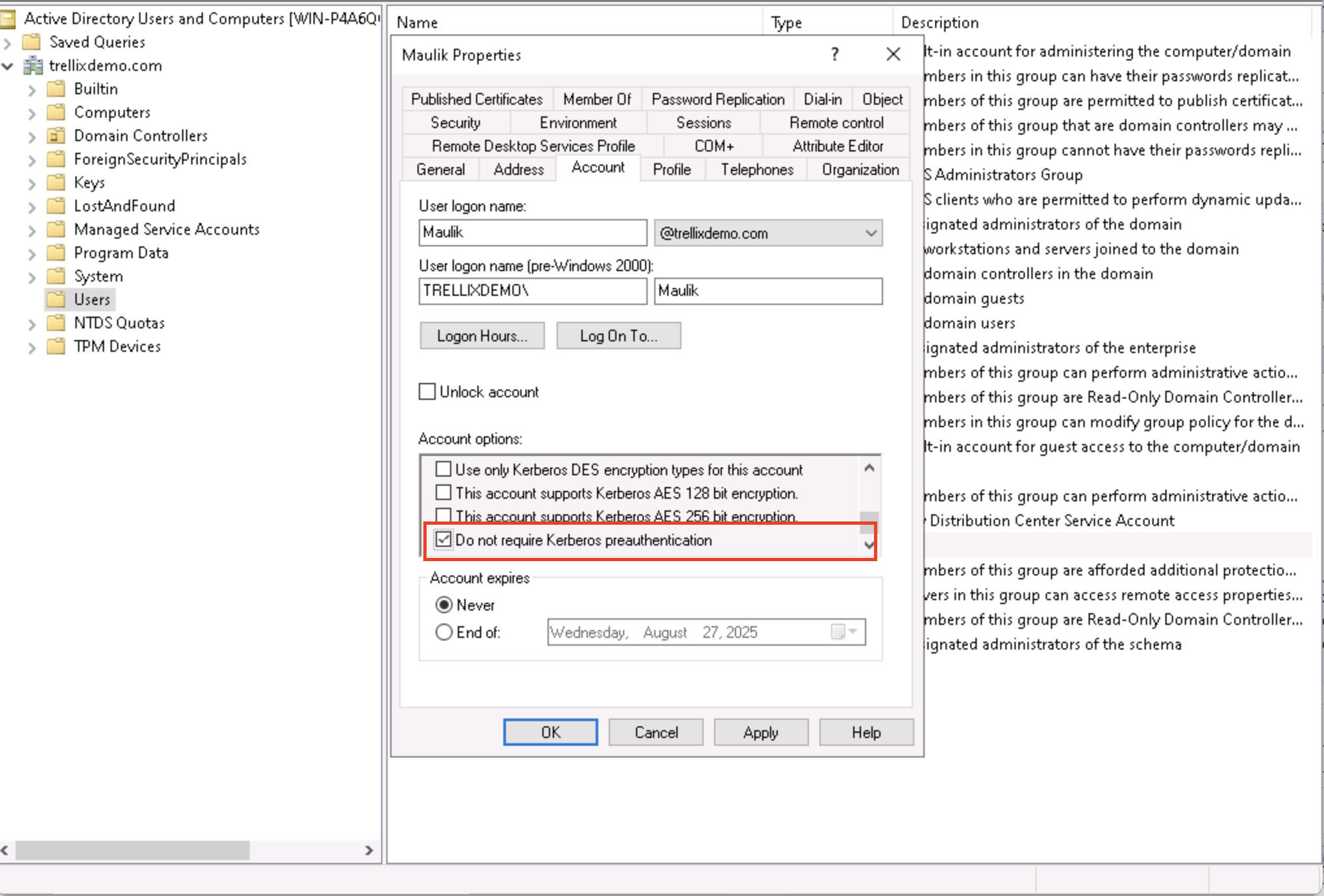This screenshot has height=896, width=1324.
Task: Switch to the Member Of tab
Action: pyautogui.click(x=596, y=99)
